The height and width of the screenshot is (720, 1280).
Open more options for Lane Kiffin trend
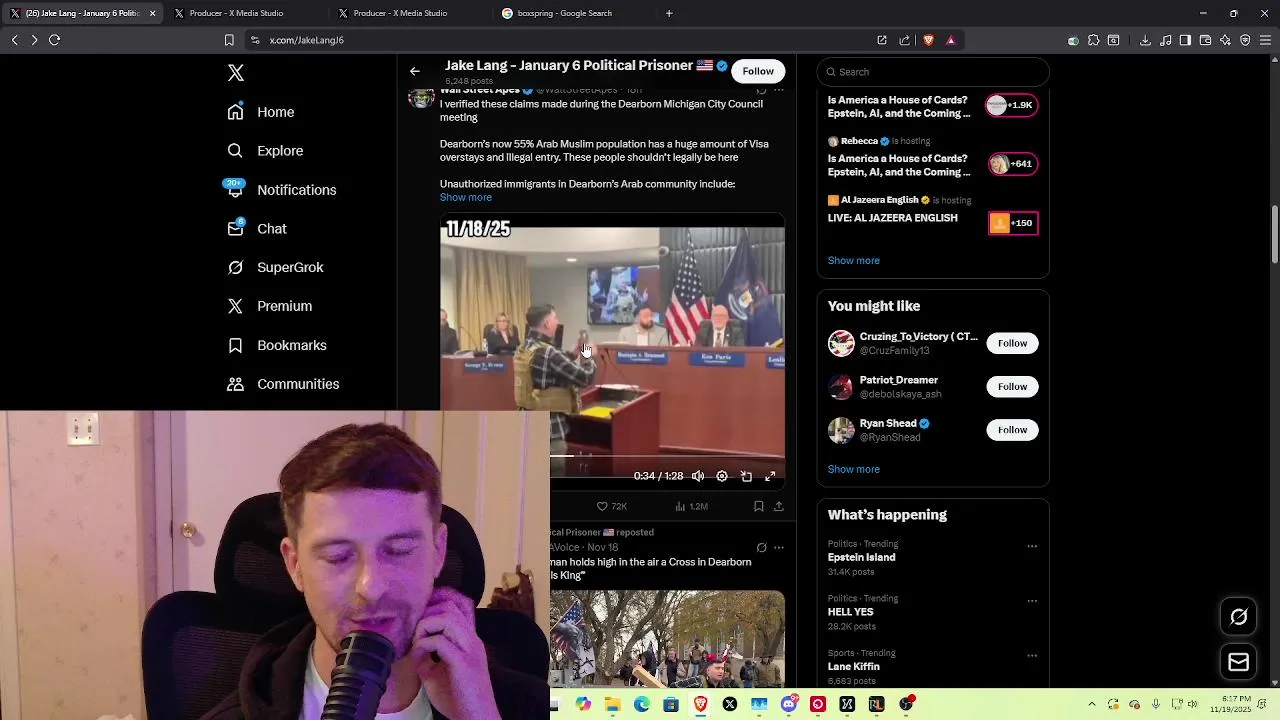[x=1032, y=656]
